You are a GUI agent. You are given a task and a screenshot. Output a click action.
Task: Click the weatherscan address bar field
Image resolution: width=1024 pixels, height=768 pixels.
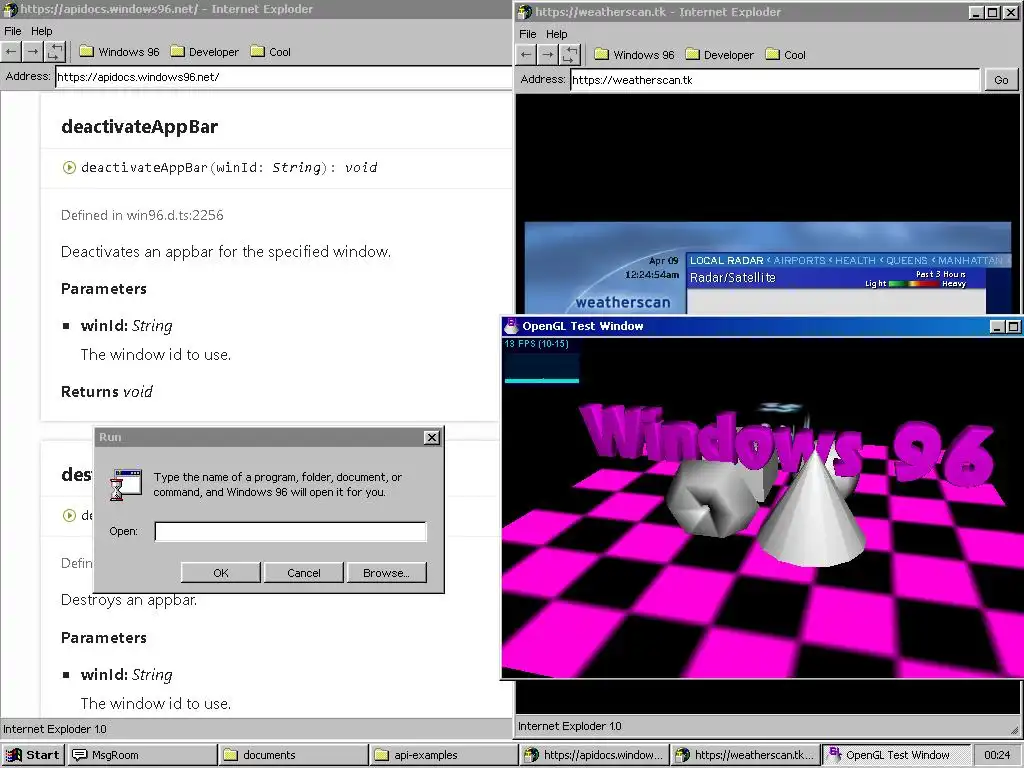[775, 80]
